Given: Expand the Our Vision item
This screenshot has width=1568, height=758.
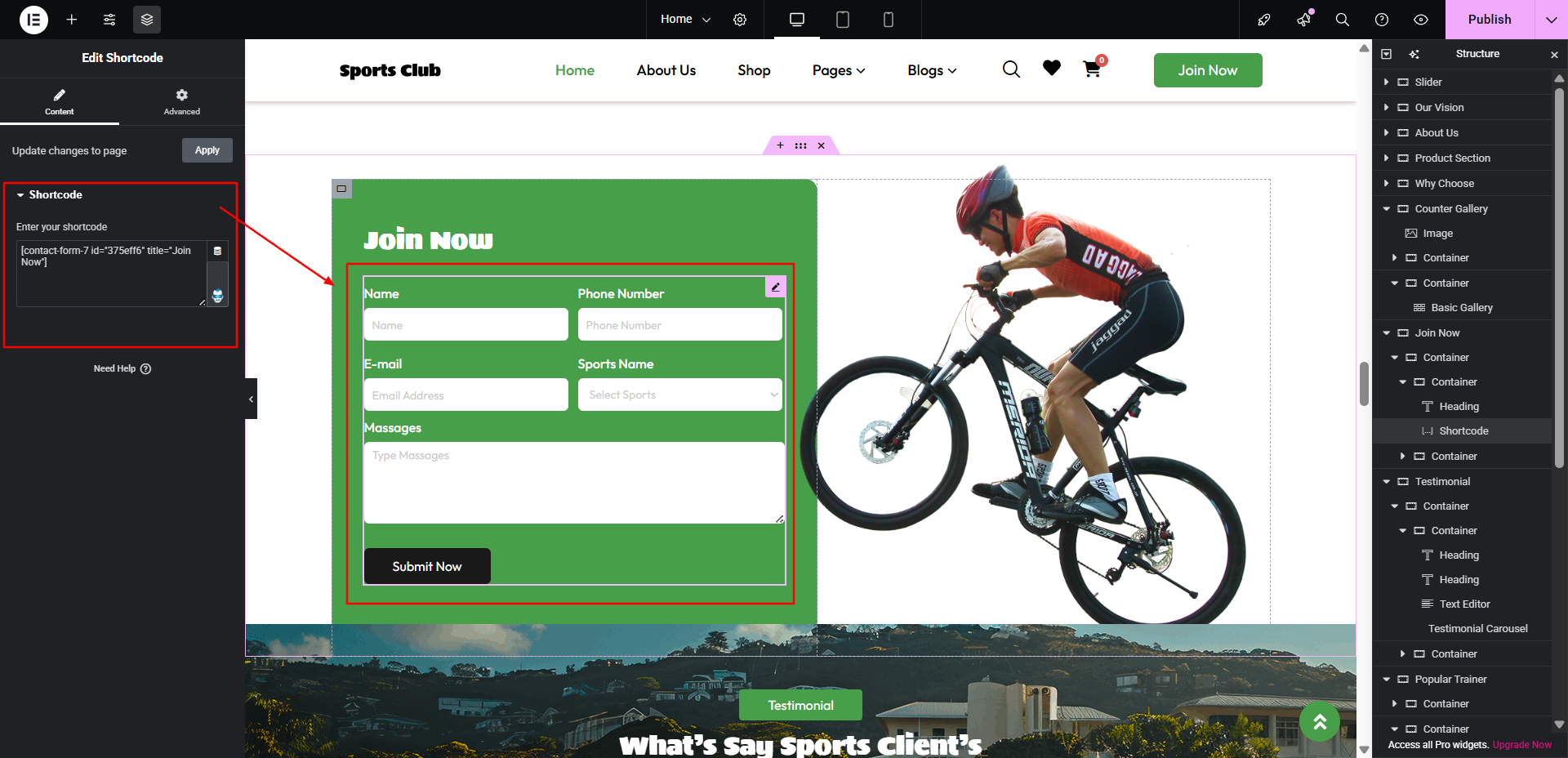Looking at the screenshot, I should 1386,107.
